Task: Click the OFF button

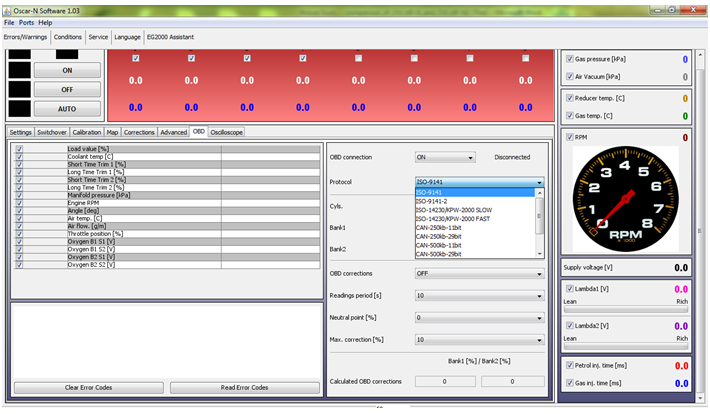Action: click(67, 90)
